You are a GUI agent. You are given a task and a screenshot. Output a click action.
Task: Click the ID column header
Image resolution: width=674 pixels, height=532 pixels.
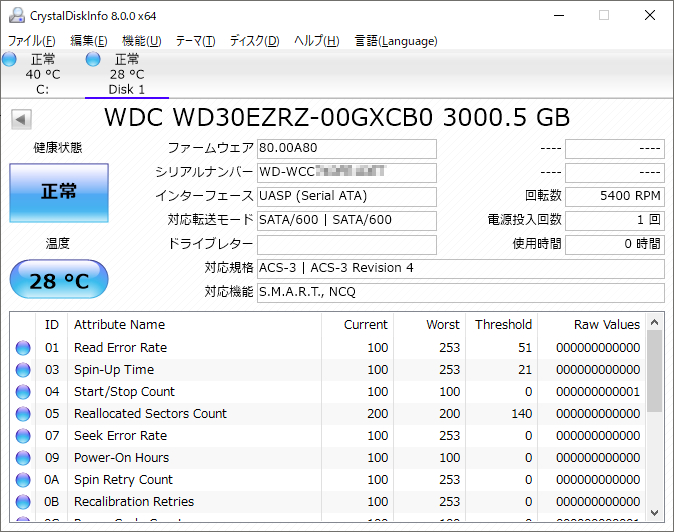pos(52,325)
